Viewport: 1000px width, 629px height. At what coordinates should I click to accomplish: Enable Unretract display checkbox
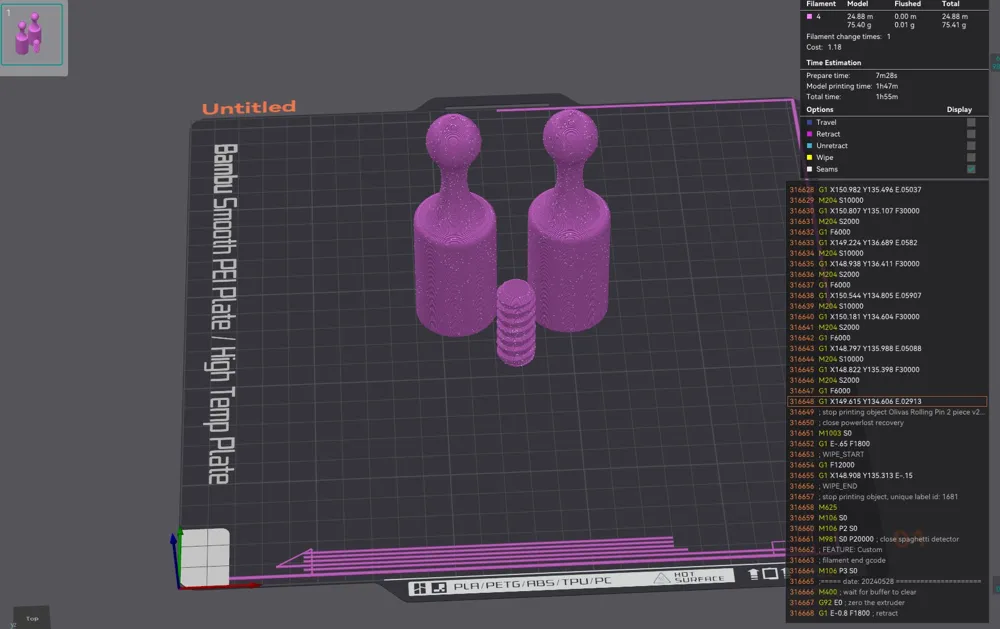click(x=971, y=145)
